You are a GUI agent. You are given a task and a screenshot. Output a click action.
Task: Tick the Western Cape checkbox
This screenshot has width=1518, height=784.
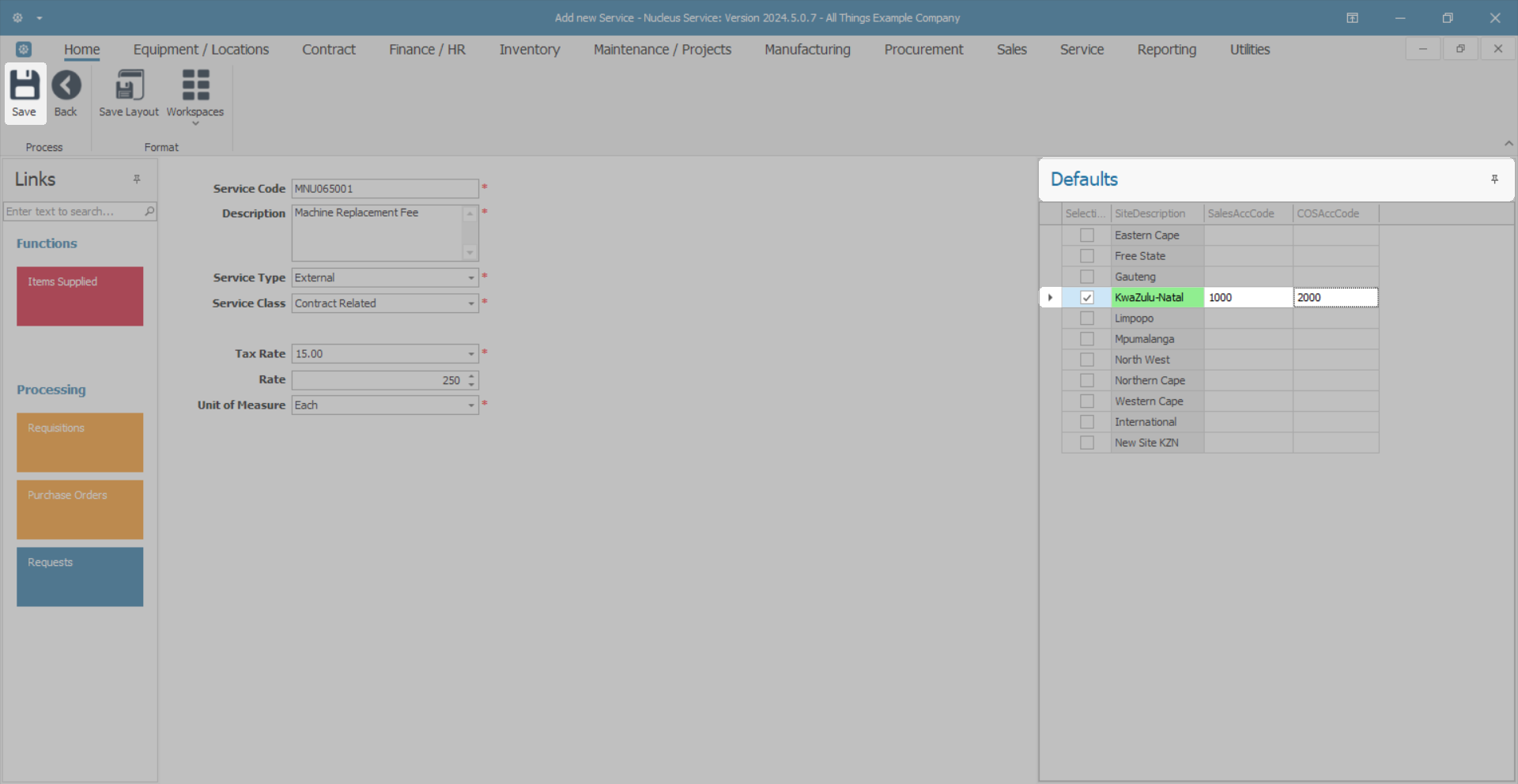coord(1087,401)
